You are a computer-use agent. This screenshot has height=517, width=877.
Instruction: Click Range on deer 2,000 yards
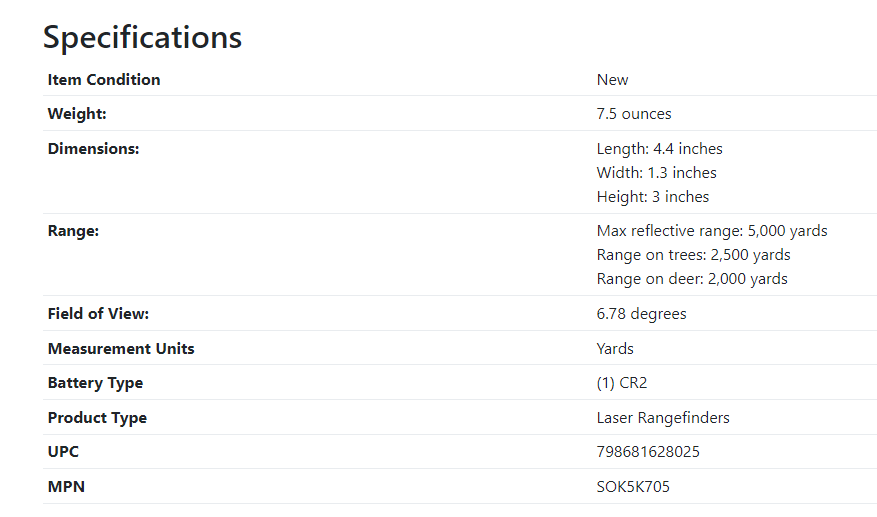(x=692, y=279)
